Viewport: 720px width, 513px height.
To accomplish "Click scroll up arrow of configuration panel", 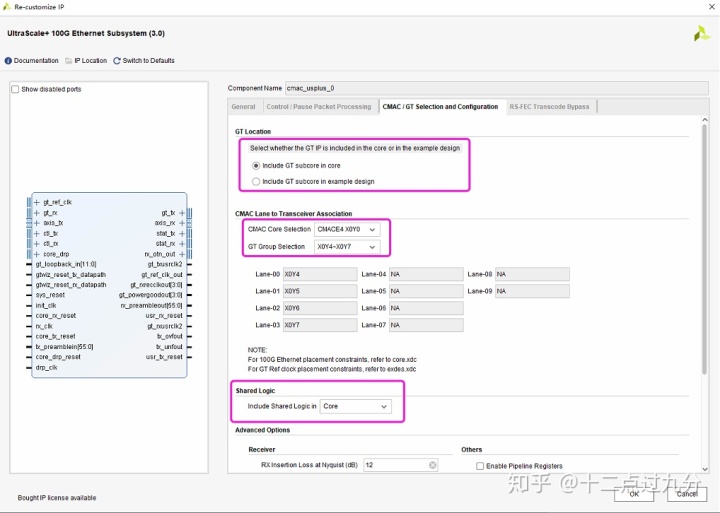I will click(x=705, y=120).
